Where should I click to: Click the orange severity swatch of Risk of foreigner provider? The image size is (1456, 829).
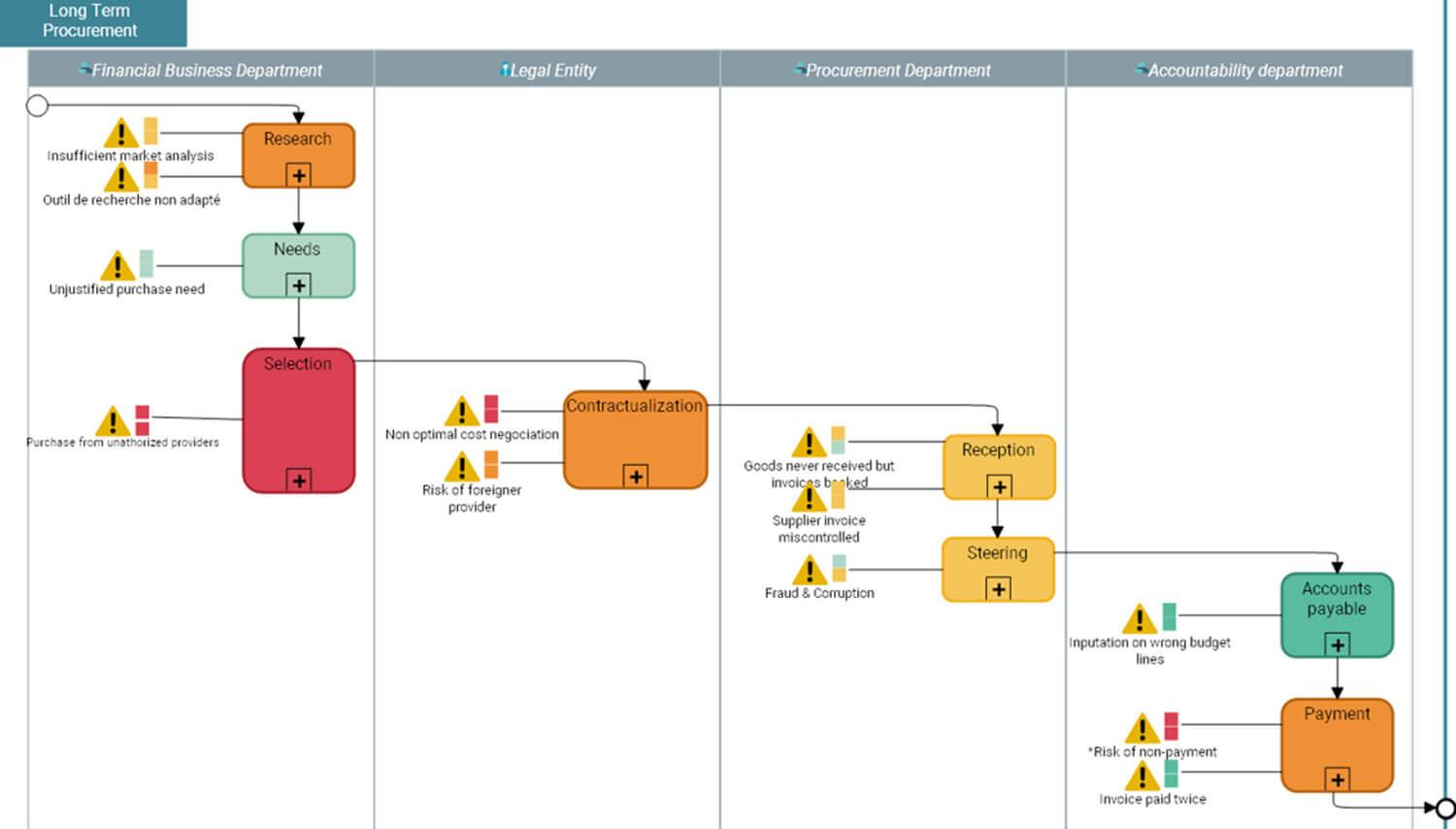[x=491, y=464]
